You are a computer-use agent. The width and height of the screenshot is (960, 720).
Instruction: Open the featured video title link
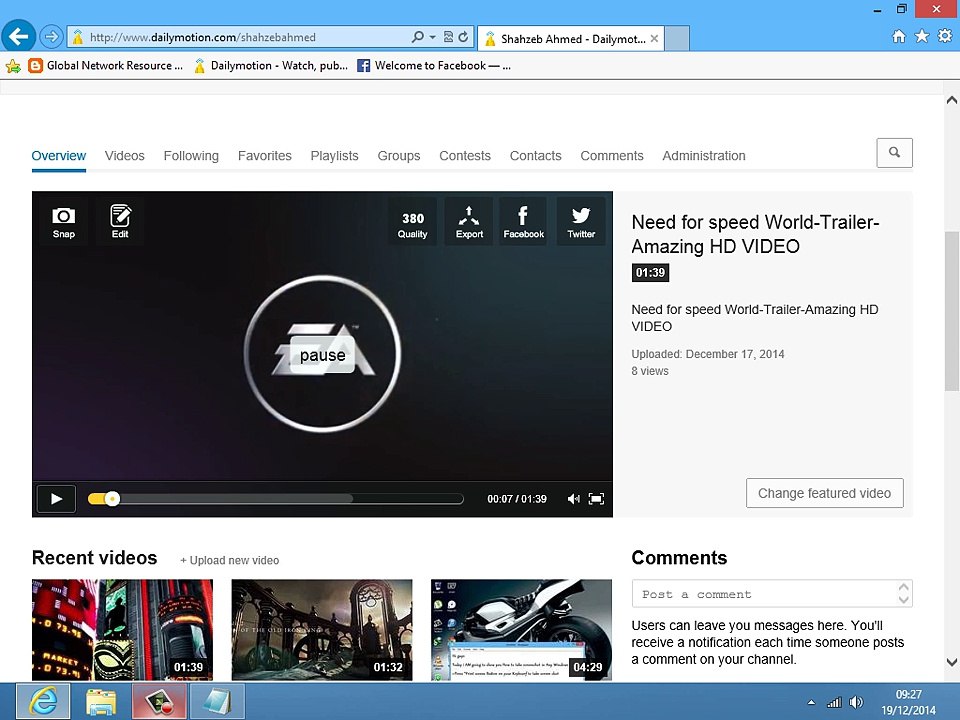tap(755, 234)
